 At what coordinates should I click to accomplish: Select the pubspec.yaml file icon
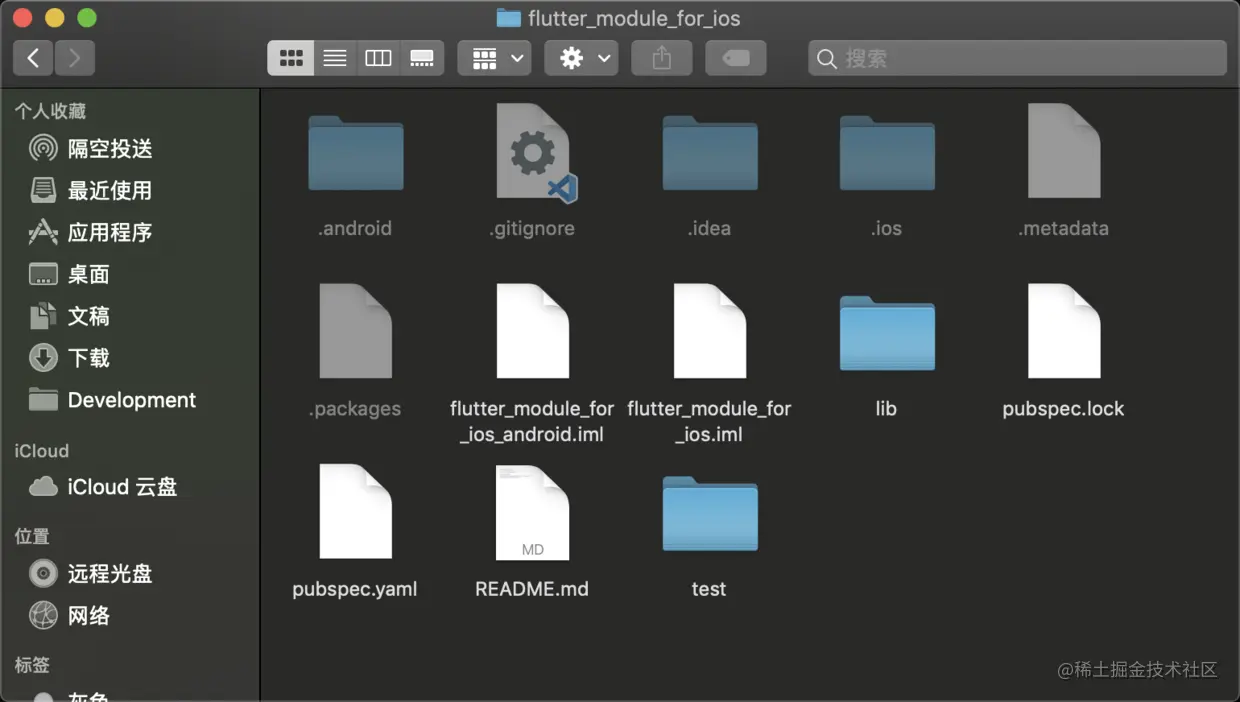point(355,511)
